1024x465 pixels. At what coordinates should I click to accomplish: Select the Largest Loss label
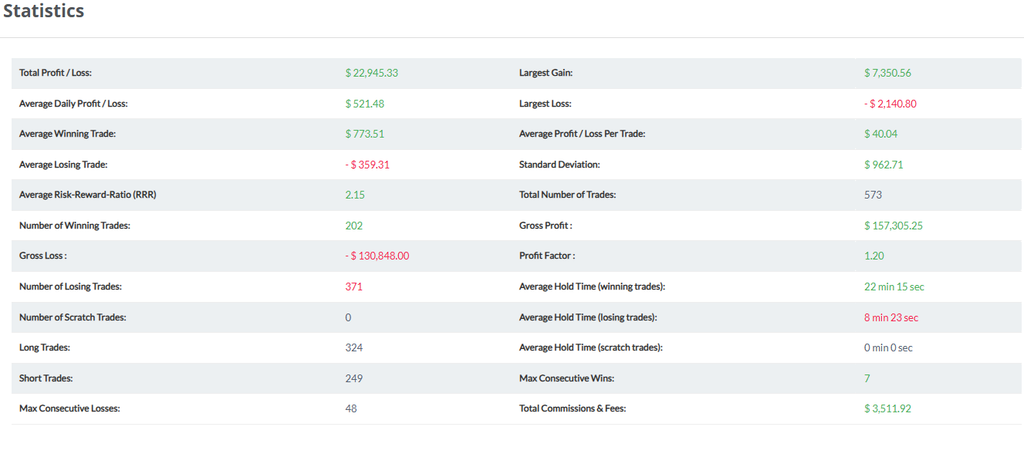click(545, 104)
